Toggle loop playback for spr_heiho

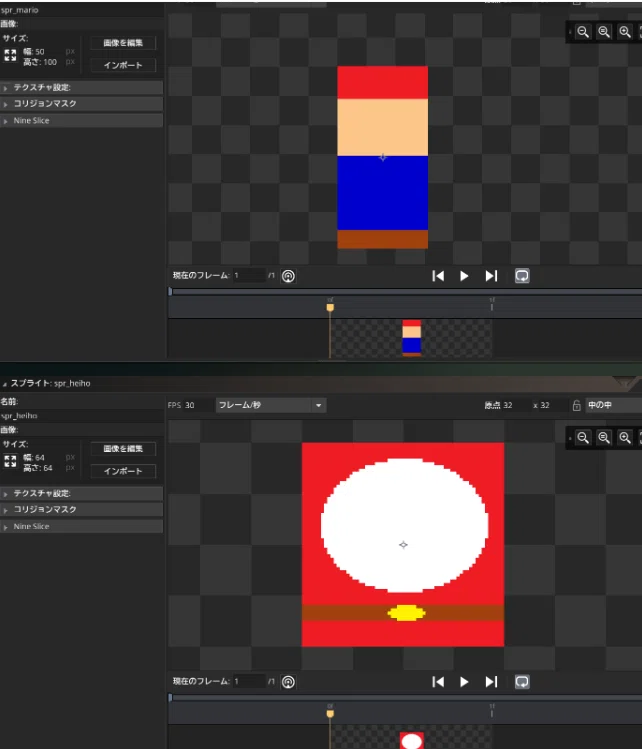tap(522, 682)
